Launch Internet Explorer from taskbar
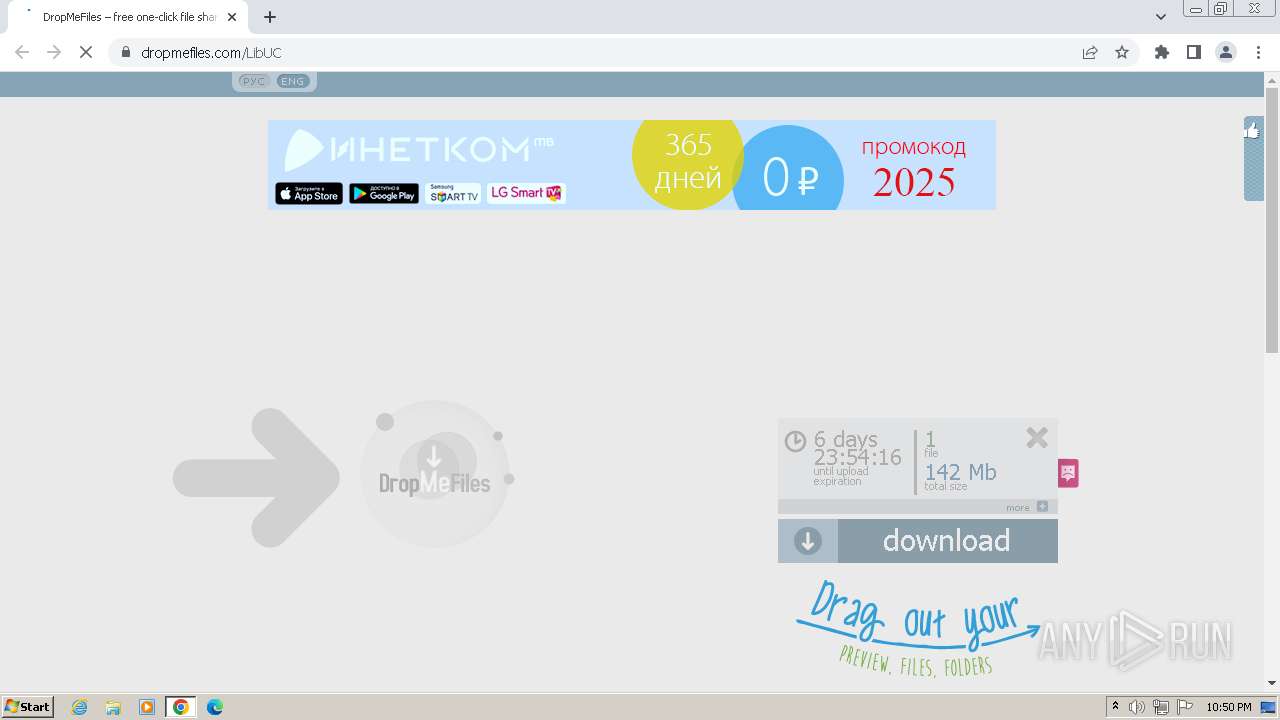1280x720 pixels. pyautogui.click(x=80, y=707)
